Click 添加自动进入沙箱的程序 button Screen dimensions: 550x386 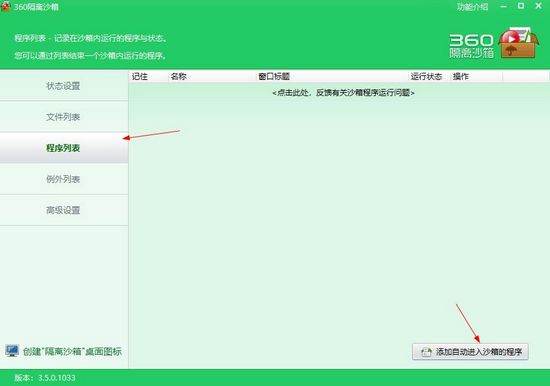click(470, 352)
